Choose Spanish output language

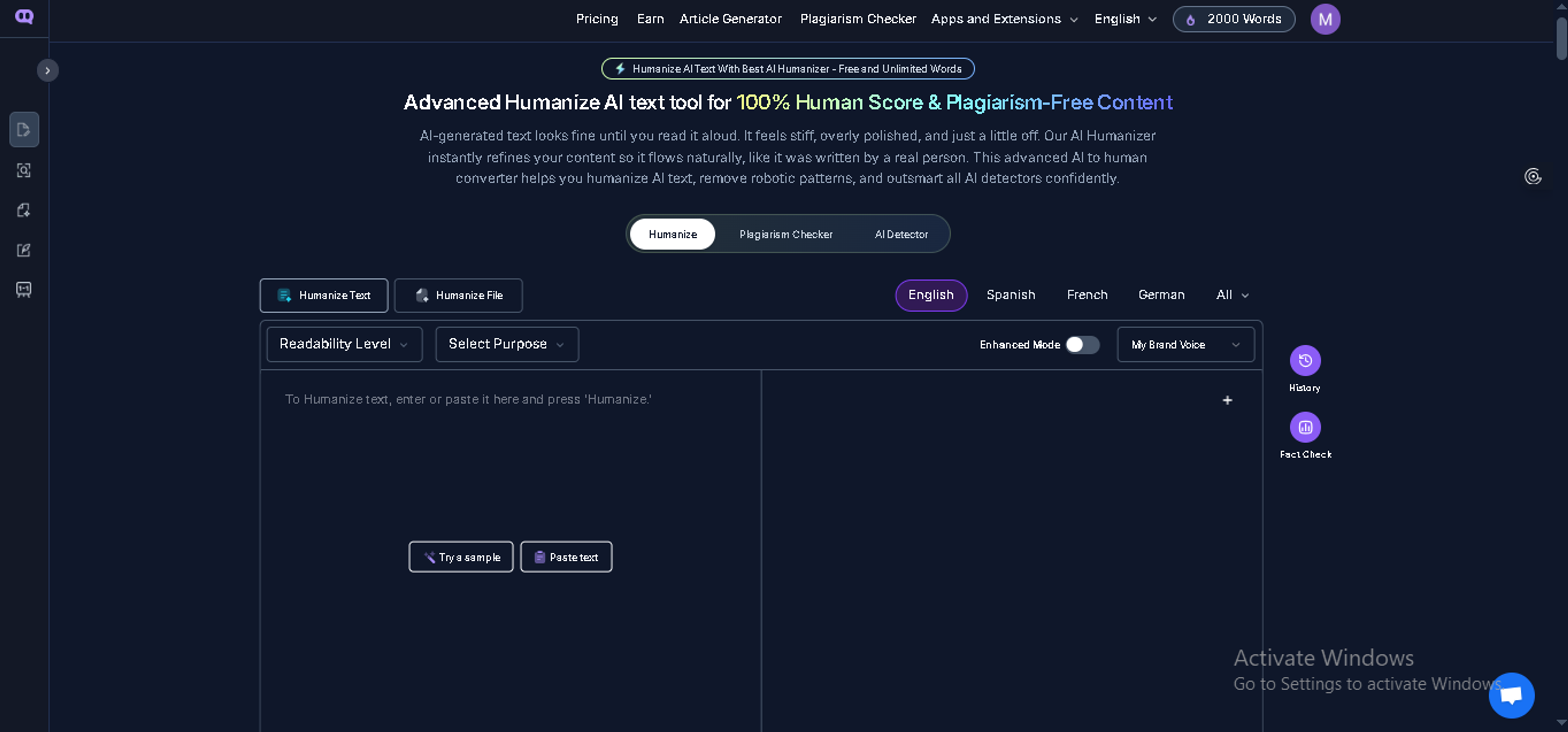pos(1011,295)
